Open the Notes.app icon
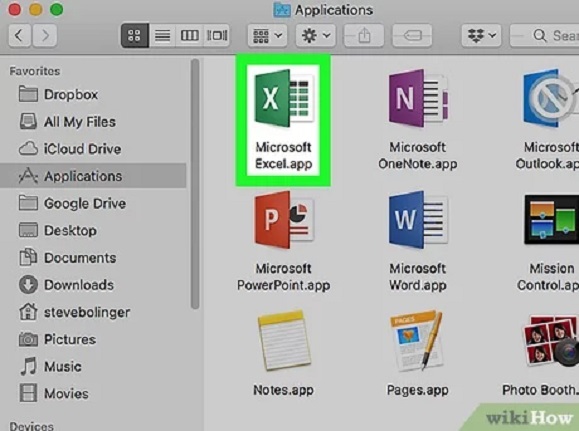This screenshot has height=431, width=579. click(x=284, y=341)
